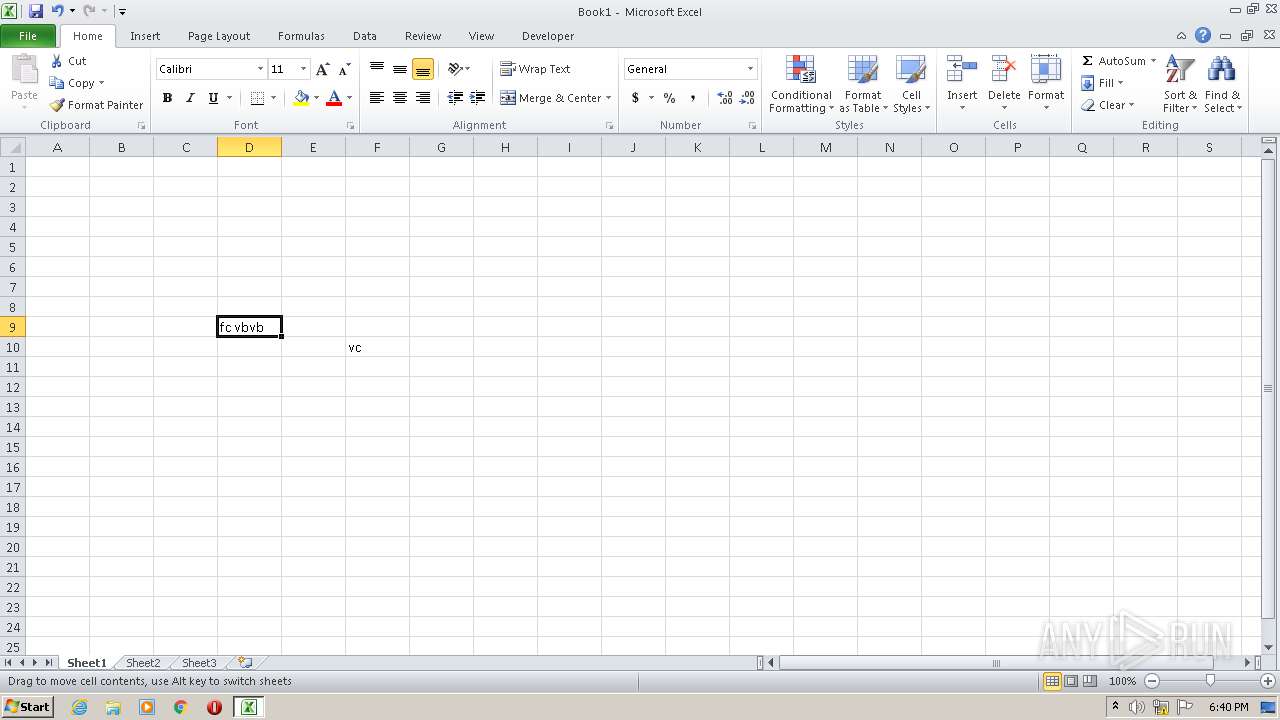Switch to the Developer tab

click(548, 36)
